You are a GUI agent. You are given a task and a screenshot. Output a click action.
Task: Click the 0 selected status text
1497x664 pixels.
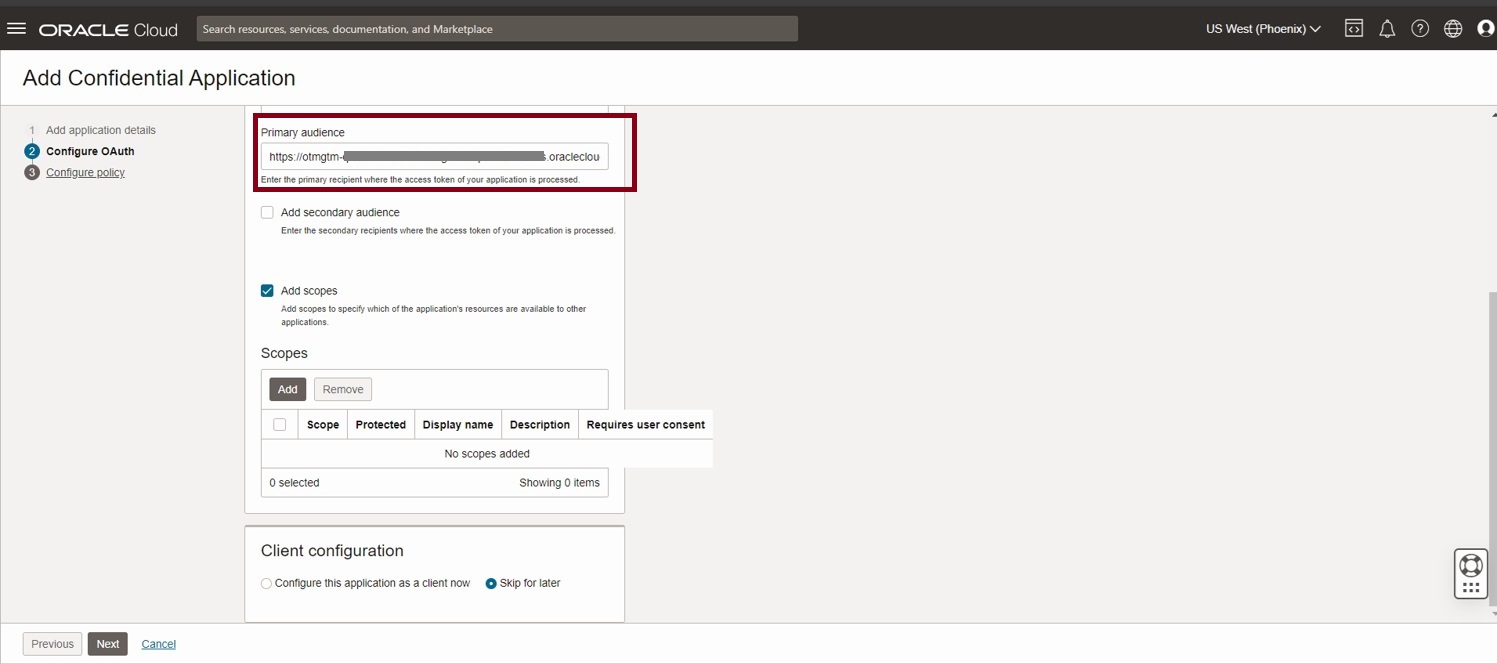point(294,483)
